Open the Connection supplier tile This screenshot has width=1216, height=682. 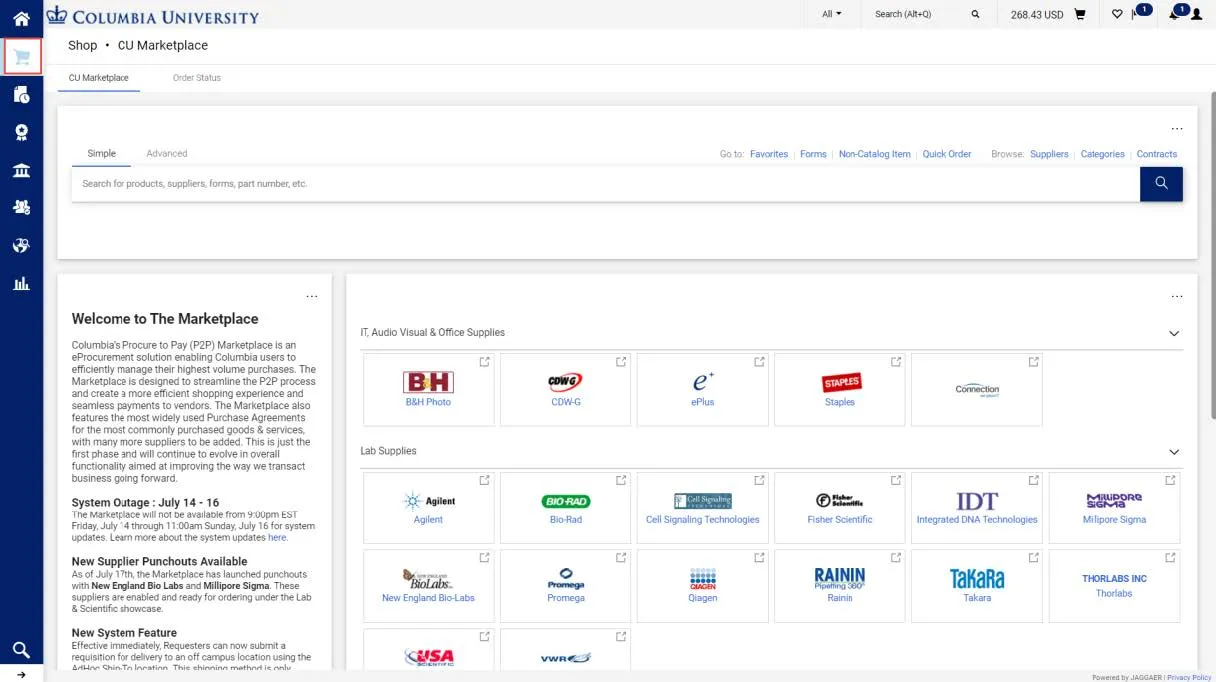click(x=977, y=389)
